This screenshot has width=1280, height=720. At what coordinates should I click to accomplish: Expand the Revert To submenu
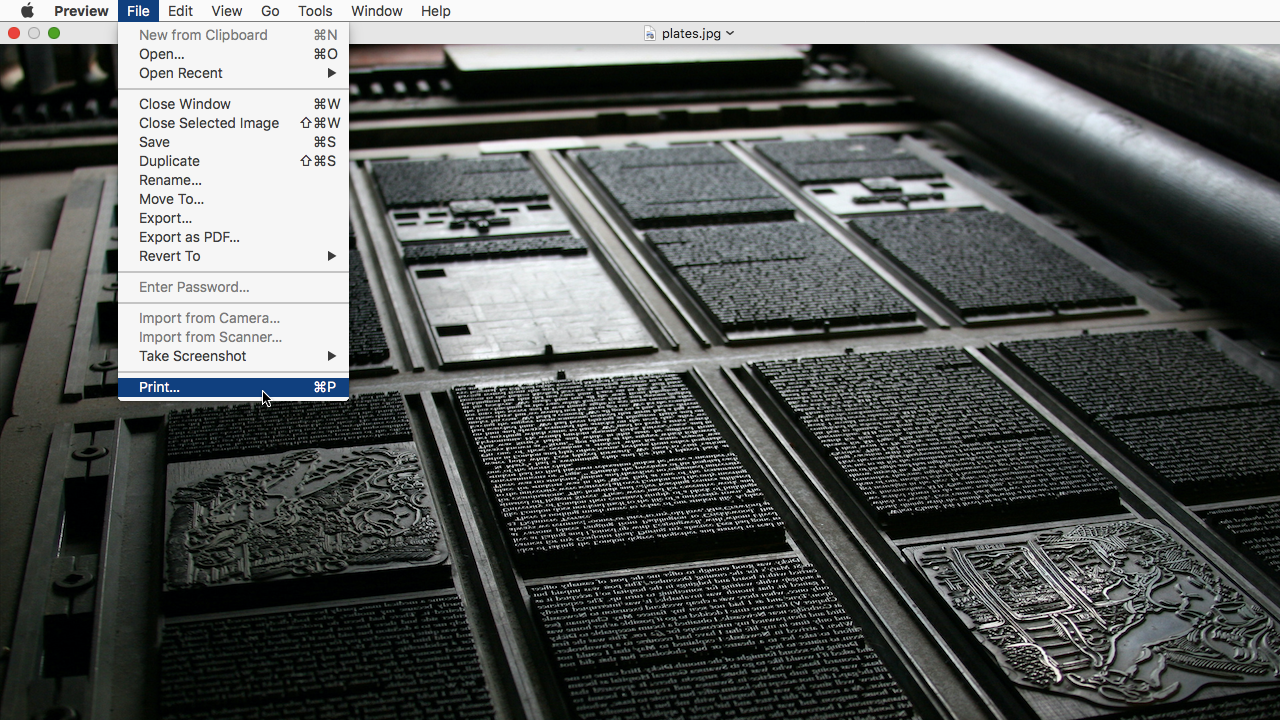[x=233, y=256]
